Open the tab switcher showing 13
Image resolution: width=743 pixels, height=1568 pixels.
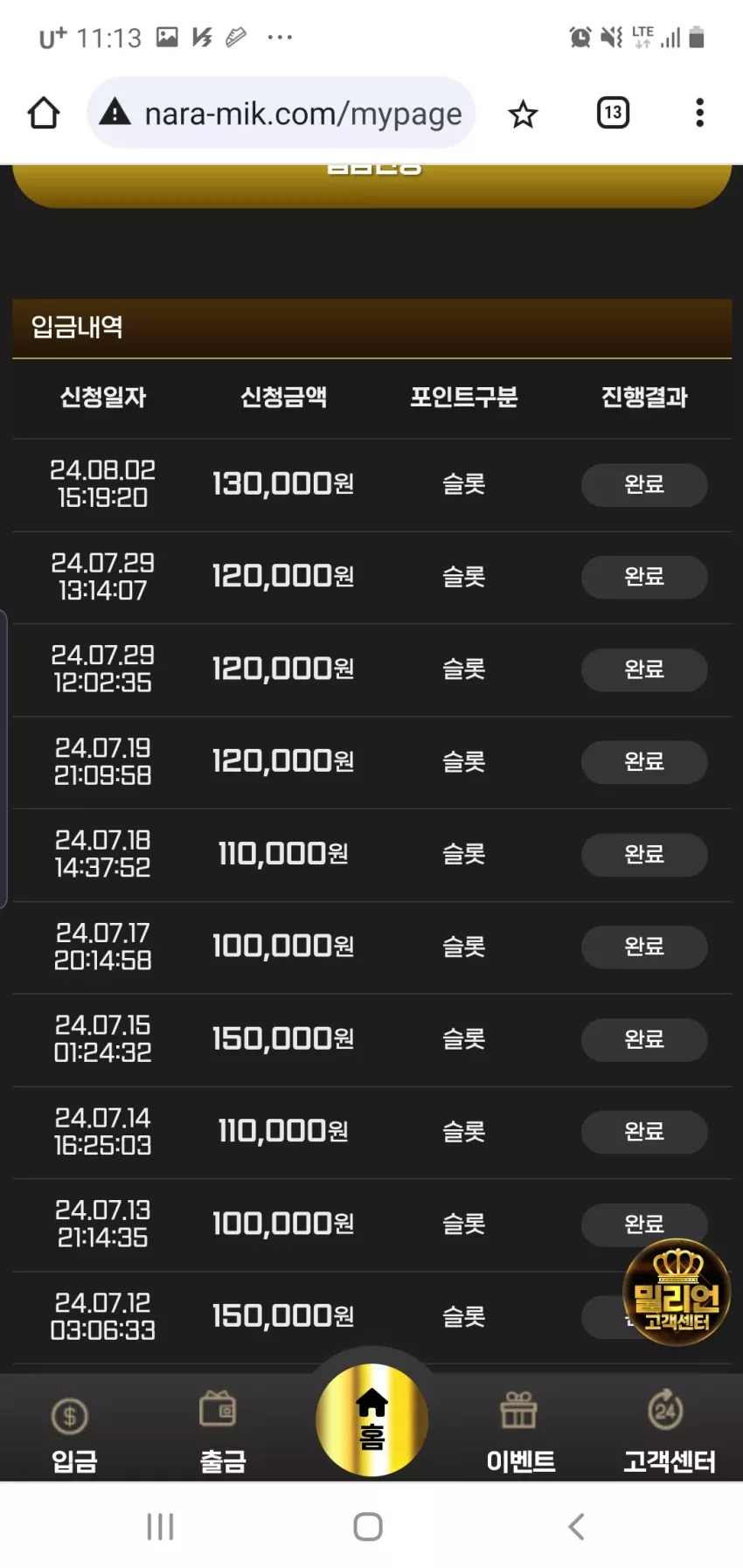613,113
